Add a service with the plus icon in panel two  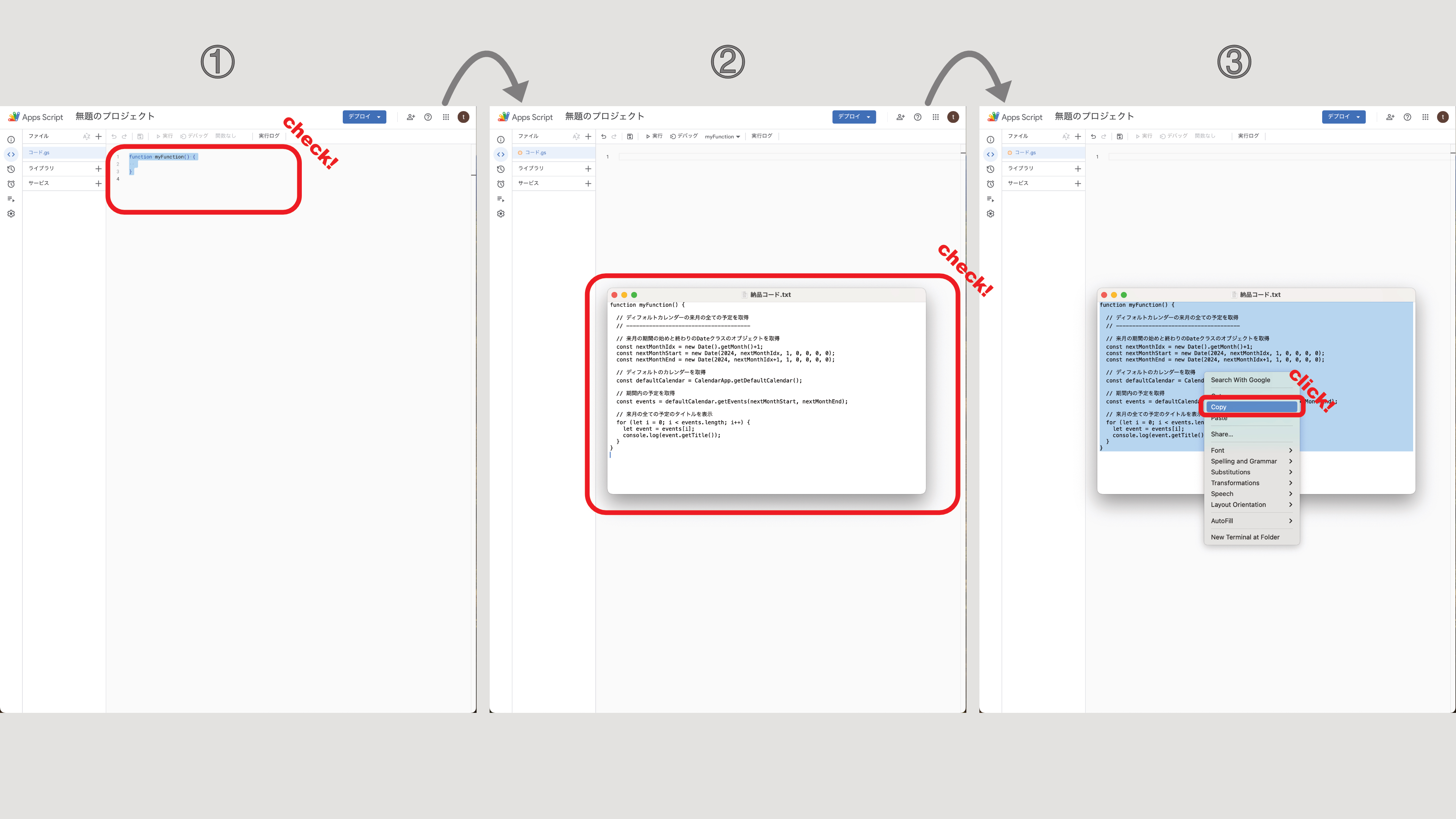coord(588,183)
